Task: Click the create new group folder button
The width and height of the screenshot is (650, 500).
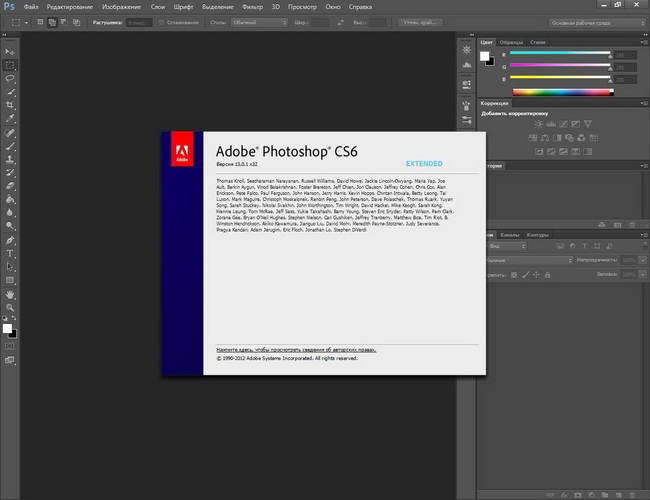Action: pos(605,495)
